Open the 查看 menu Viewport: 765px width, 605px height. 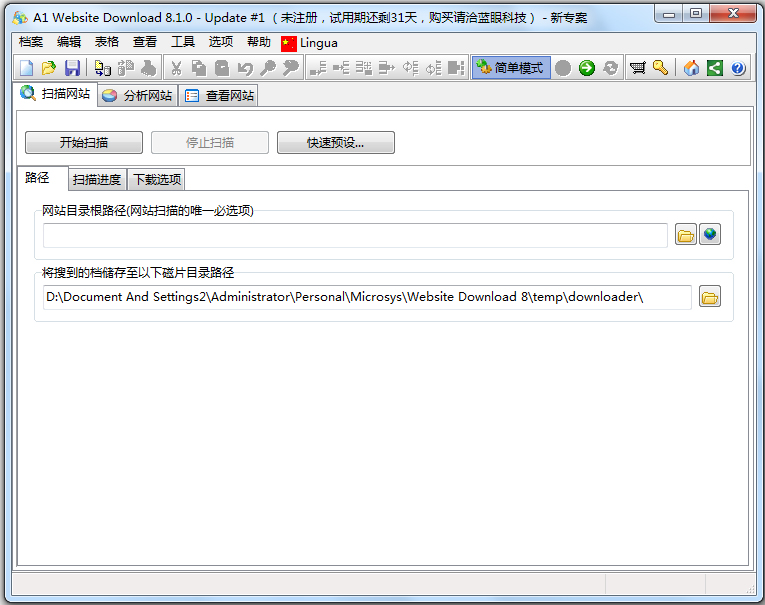pos(145,42)
